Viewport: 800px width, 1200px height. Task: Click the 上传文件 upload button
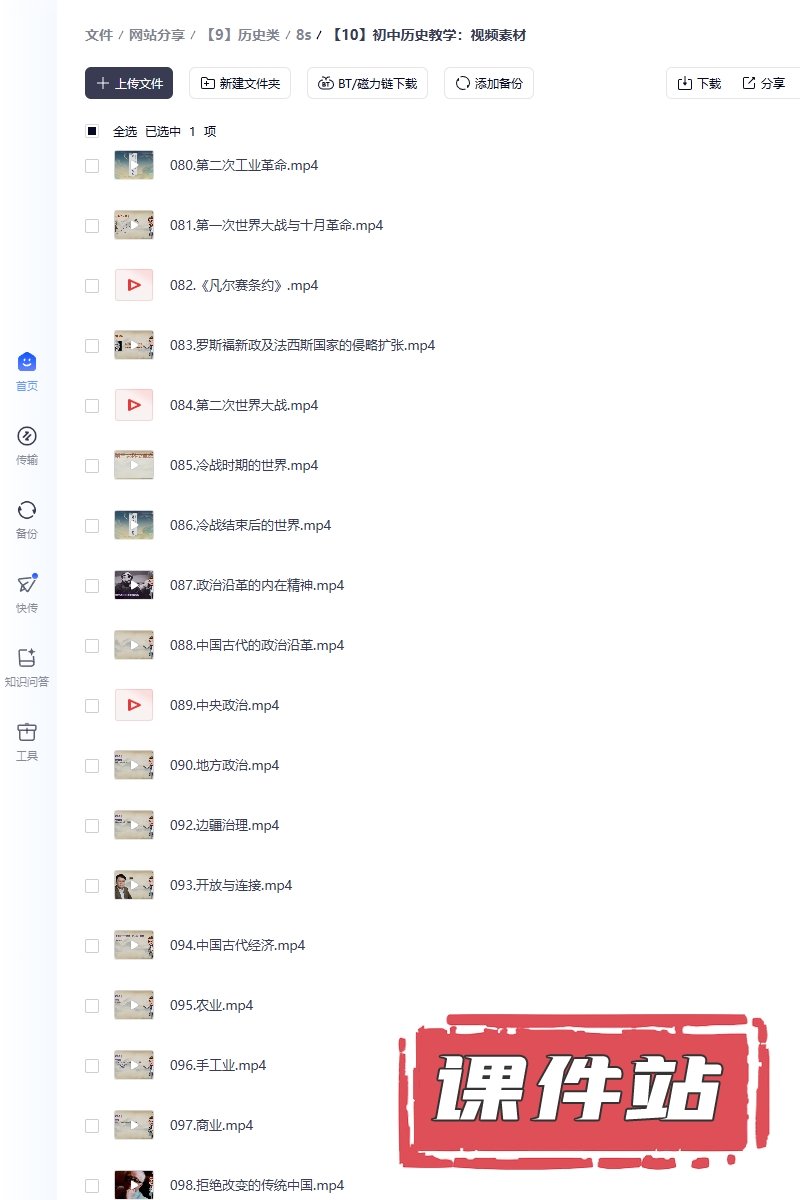(x=129, y=83)
